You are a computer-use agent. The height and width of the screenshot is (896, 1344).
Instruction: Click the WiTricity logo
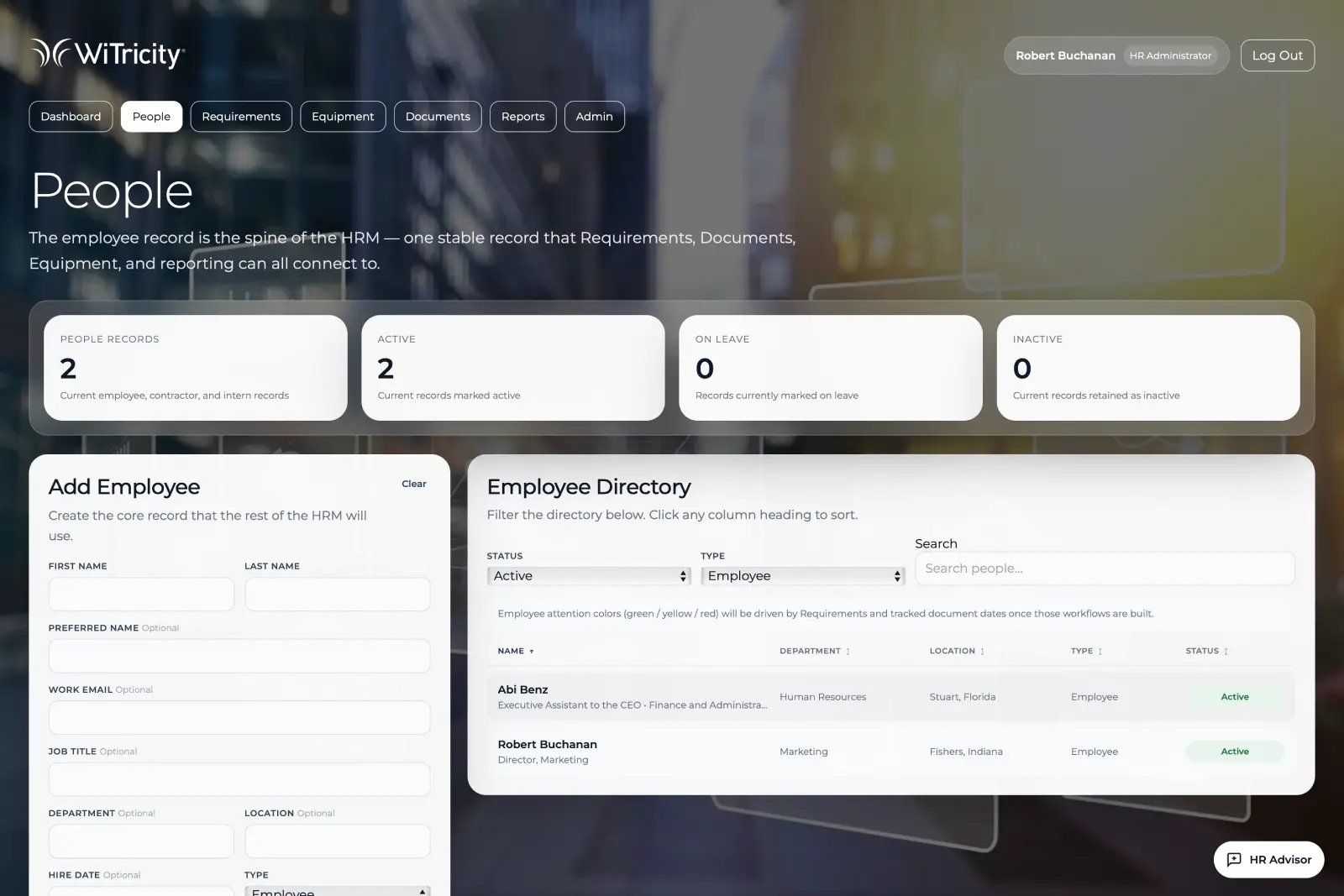108,54
